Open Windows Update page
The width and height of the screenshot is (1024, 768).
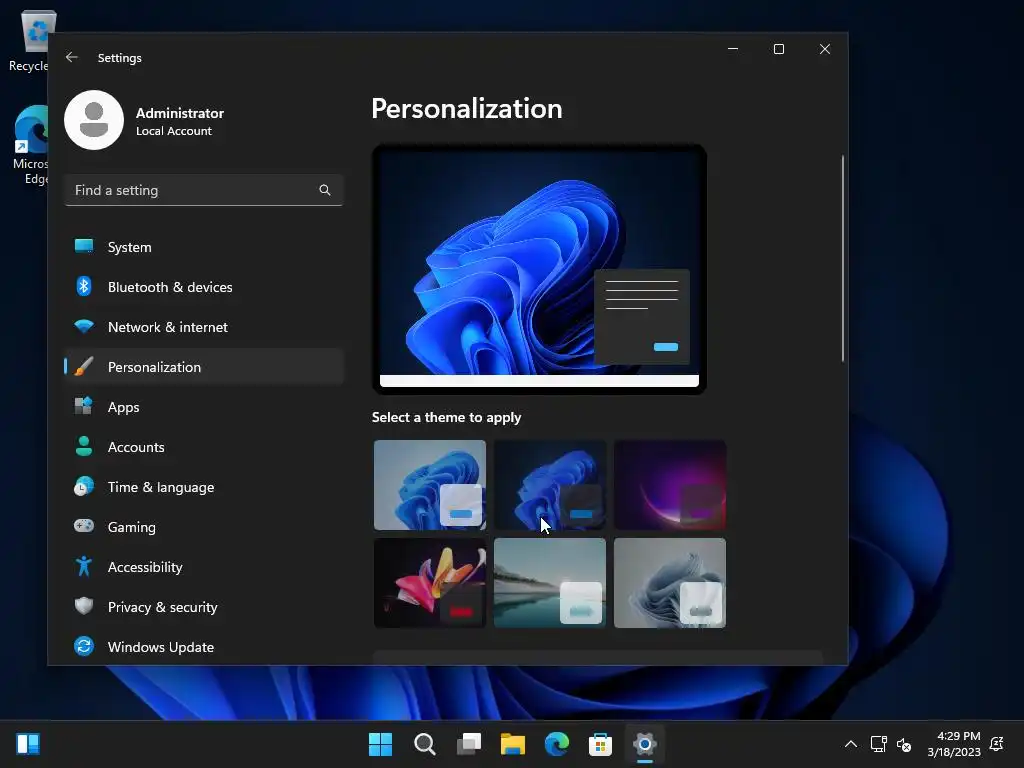tap(204, 647)
